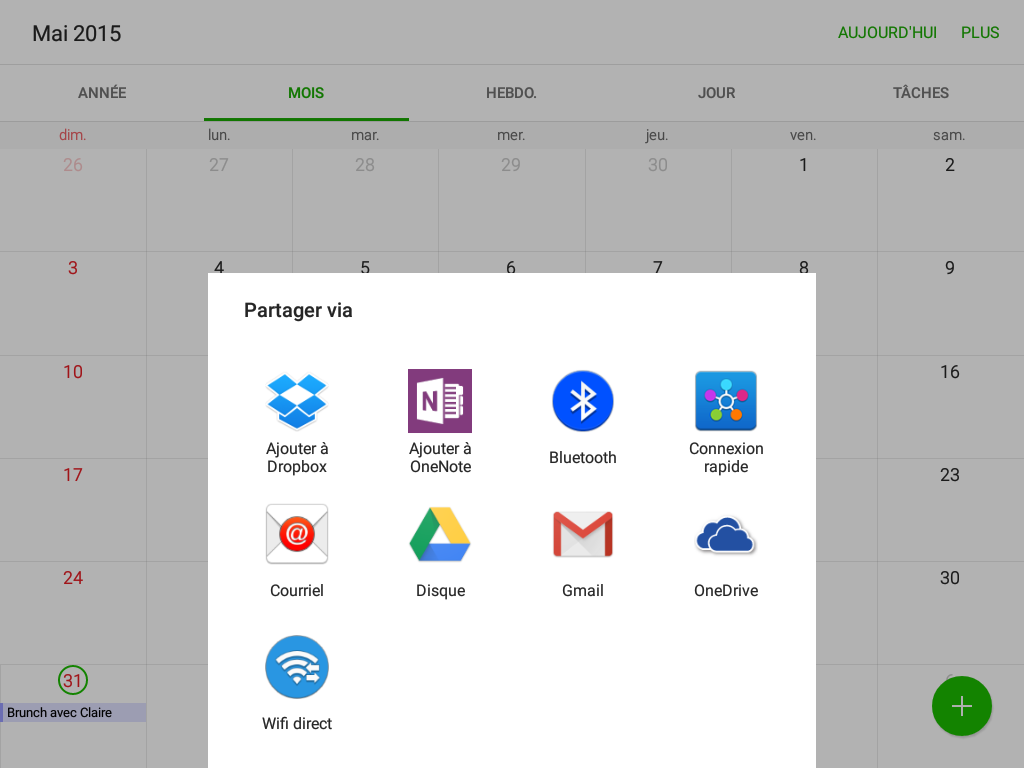Switch to the ANNÉE tab
This screenshot has height=768, width=1024.
tap(102, 93)
